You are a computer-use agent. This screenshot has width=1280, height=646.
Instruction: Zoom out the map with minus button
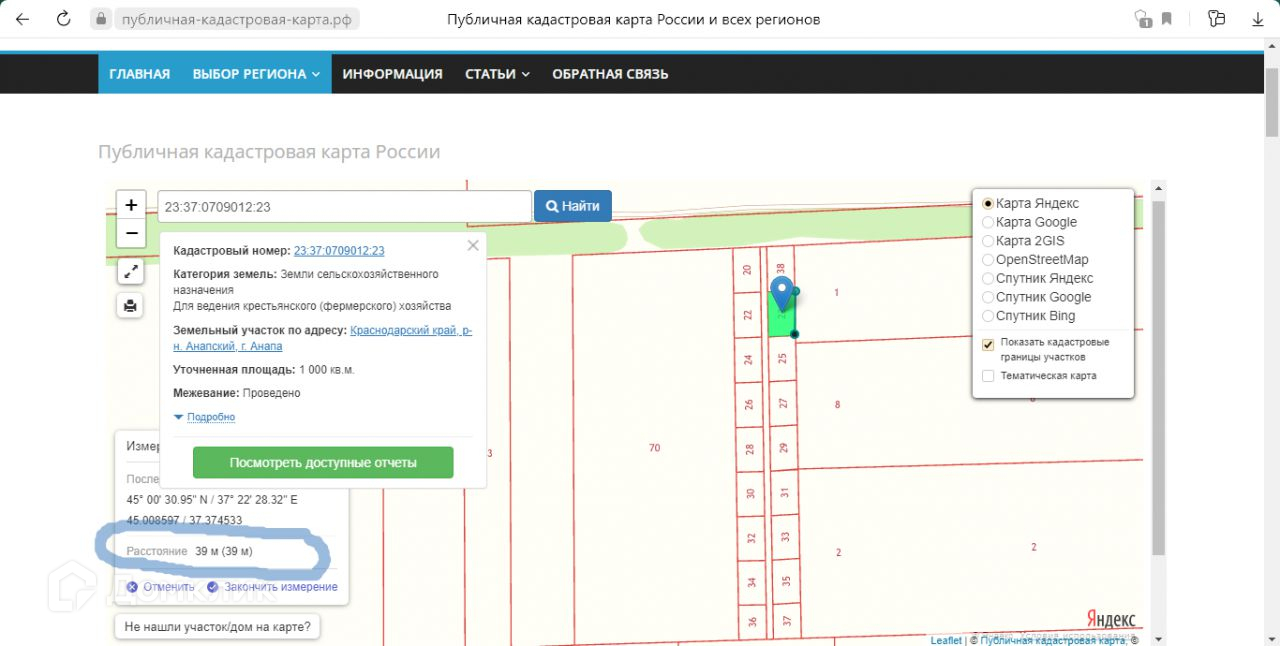click(x=131, y=234)
